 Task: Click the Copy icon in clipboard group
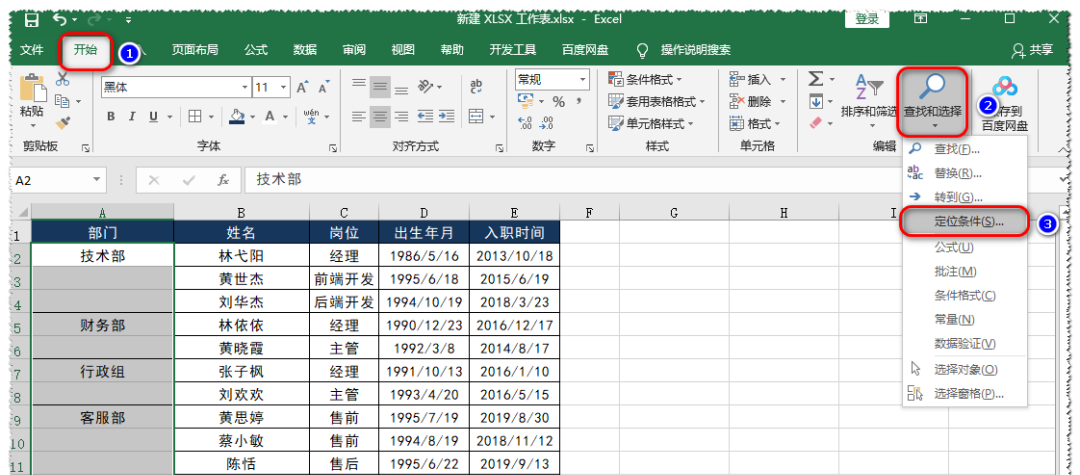pyautogui.click(x=63, y=101)
